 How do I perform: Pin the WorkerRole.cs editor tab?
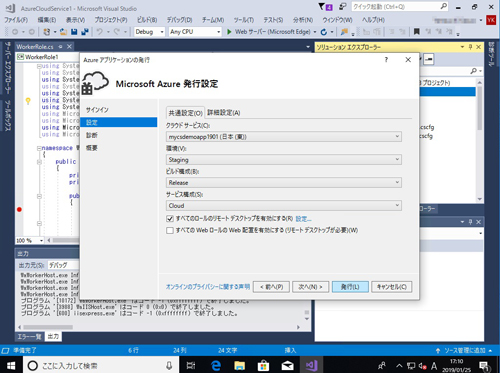tap(60, 46)
